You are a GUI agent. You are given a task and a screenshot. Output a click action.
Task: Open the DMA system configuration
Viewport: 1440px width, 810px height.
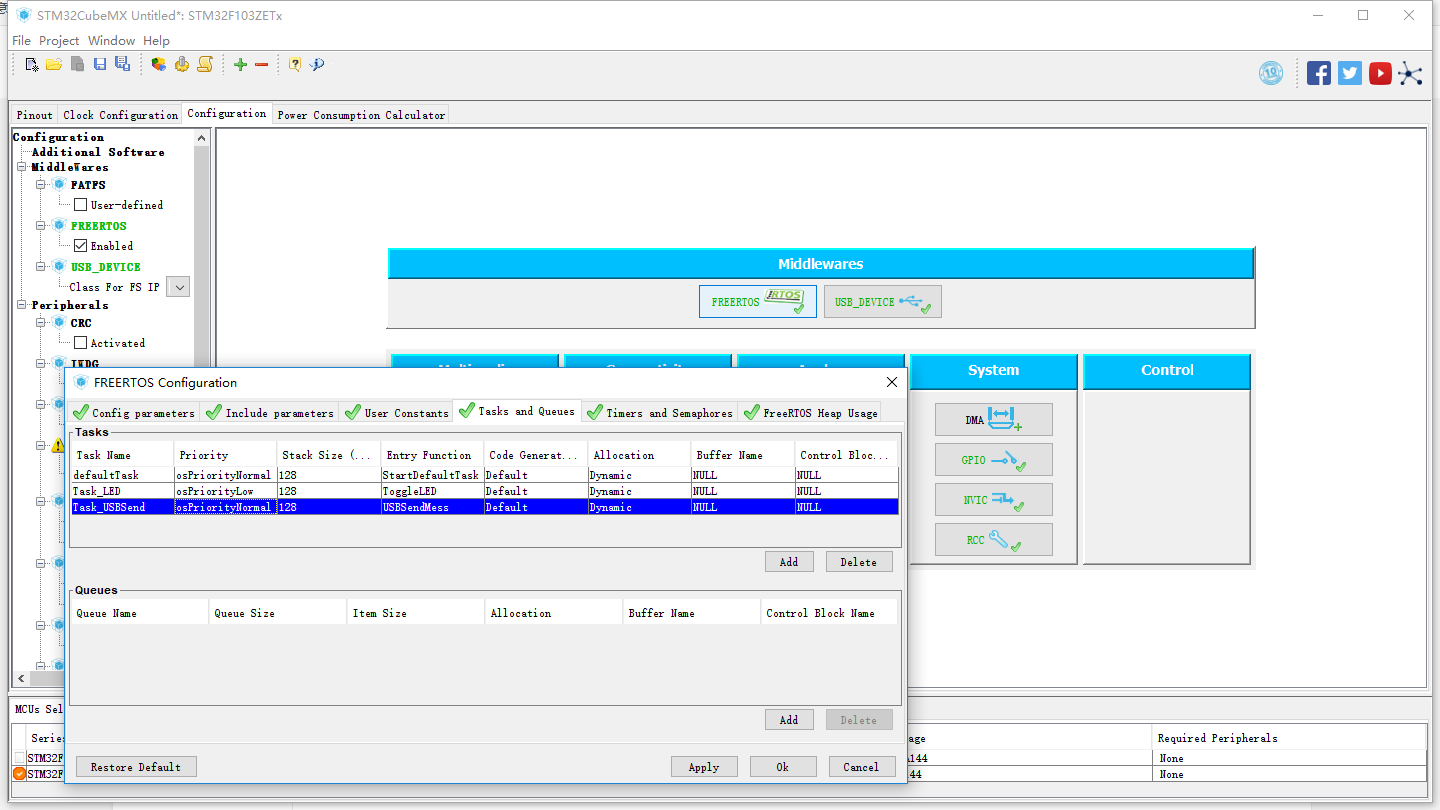click(x=994, y=420)
